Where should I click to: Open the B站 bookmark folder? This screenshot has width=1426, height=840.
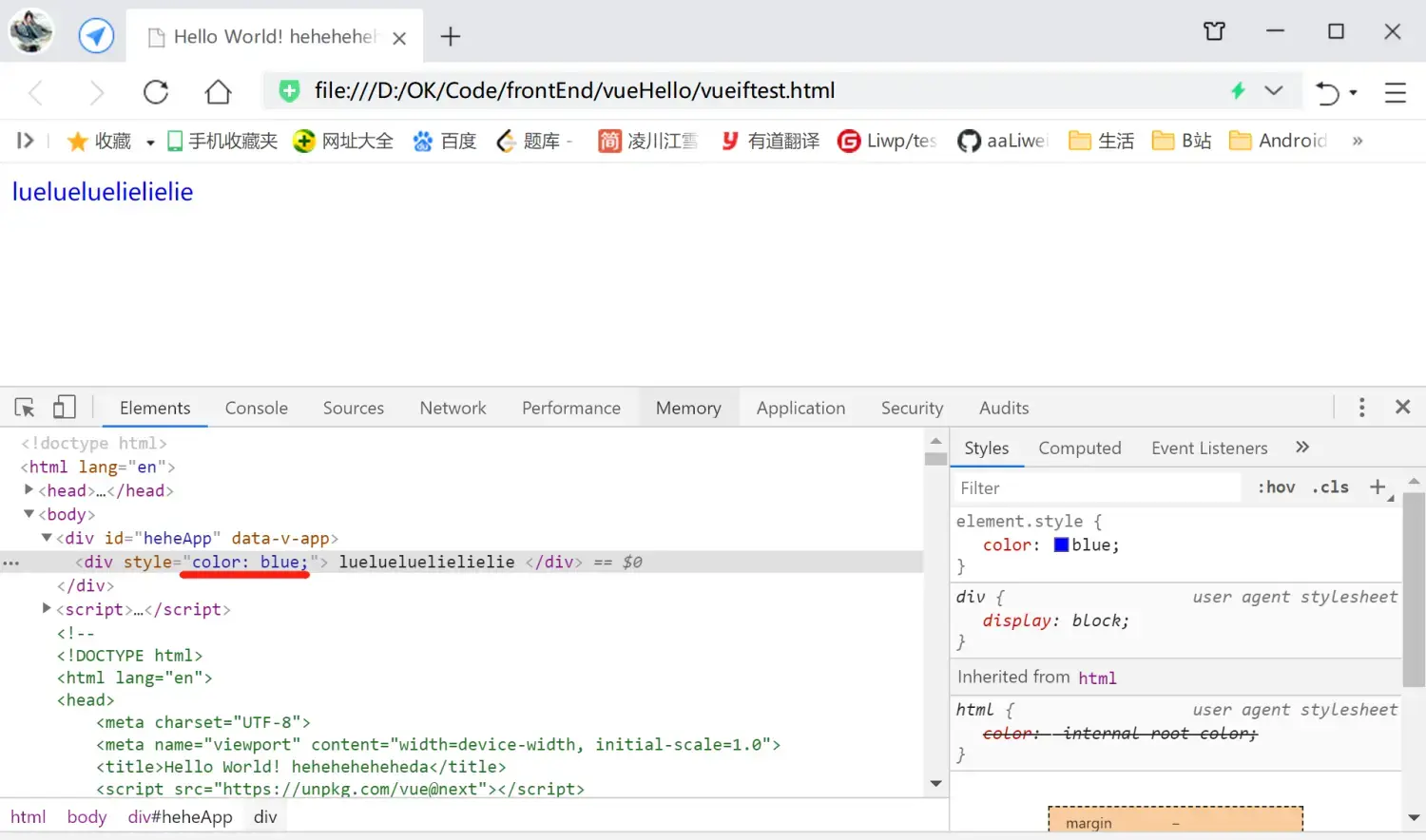pyautogui.click(x=1182, y=141)
